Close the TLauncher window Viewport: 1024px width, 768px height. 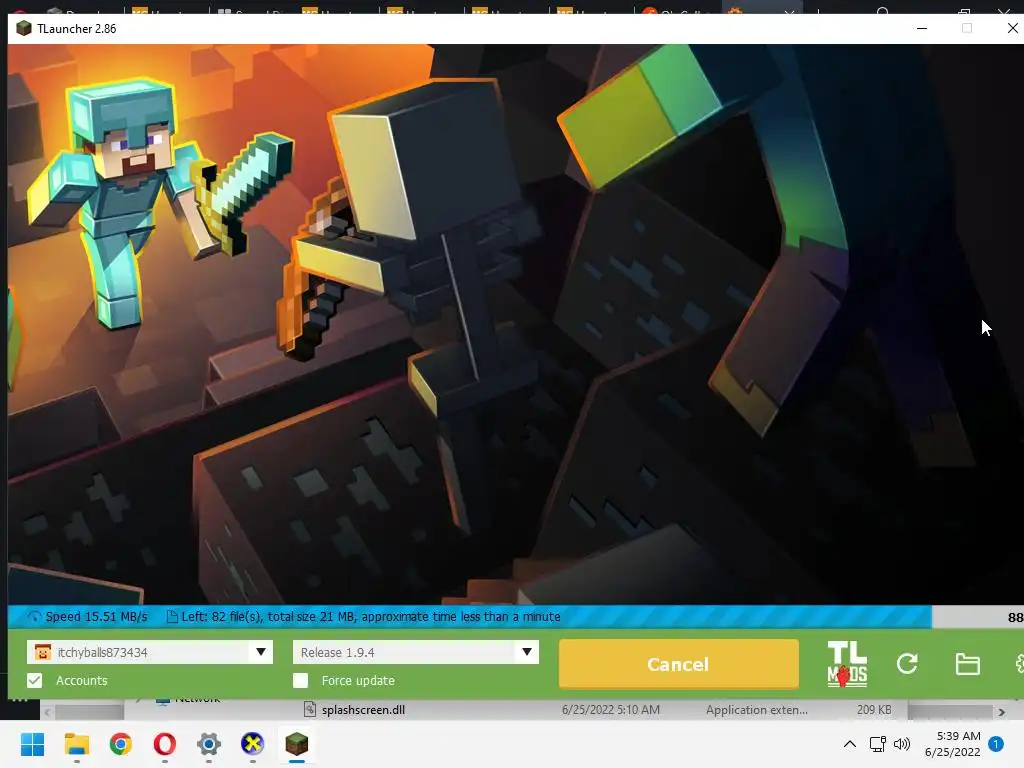[x=1012, y=28]
